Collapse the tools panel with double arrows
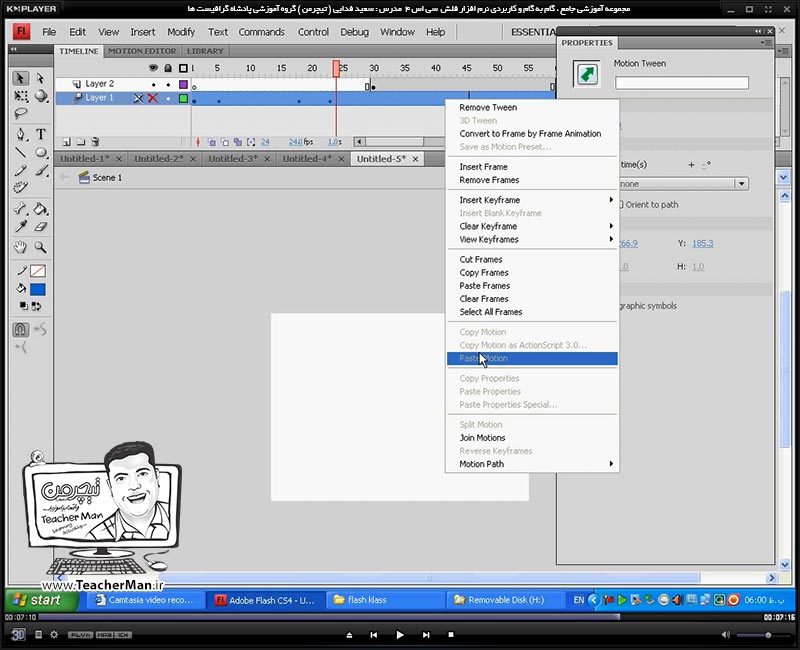This screenshot has height=650, width=800. point(14,49)
